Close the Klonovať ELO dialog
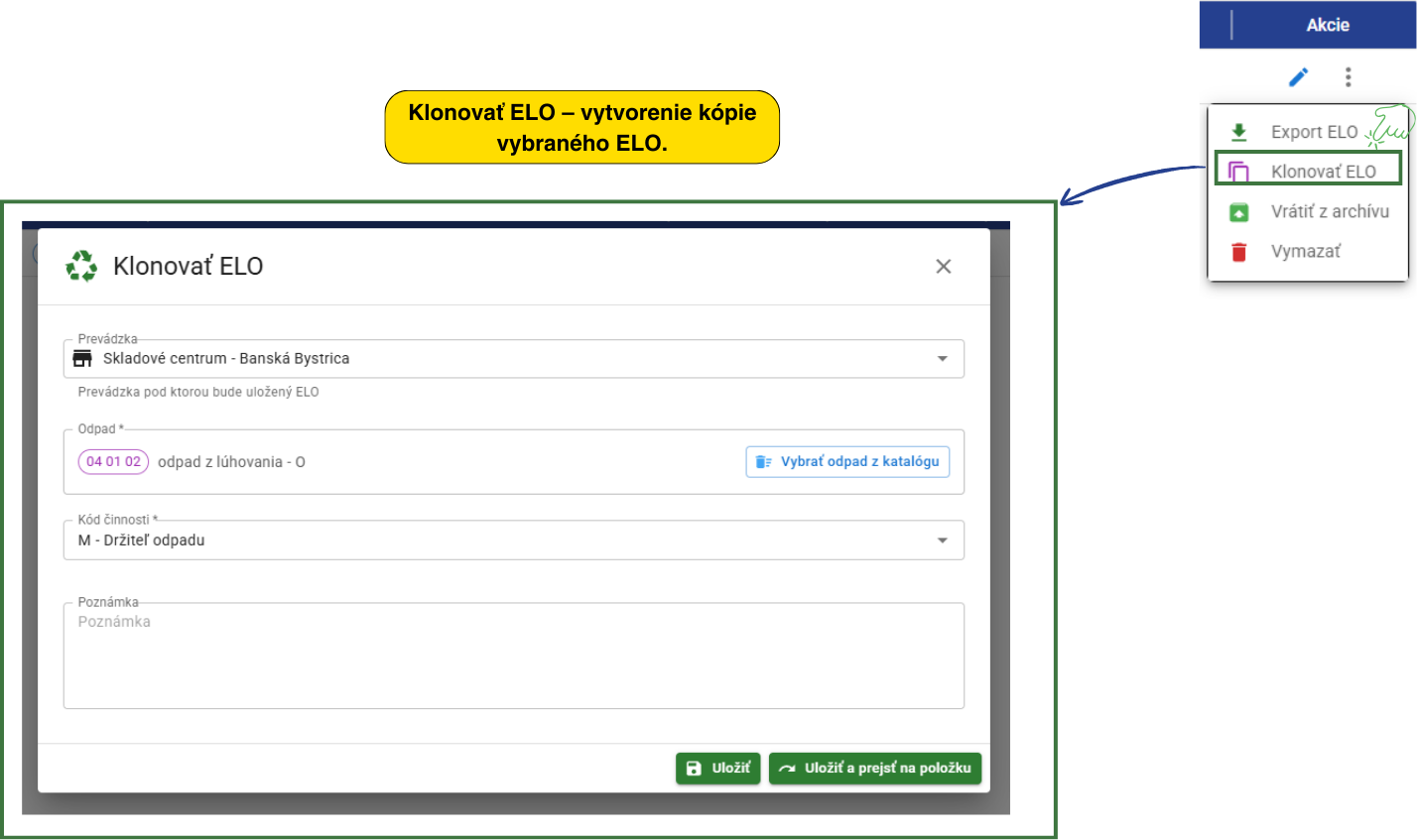The width and height of the screenshot is (1418, 840). (943, 266)
